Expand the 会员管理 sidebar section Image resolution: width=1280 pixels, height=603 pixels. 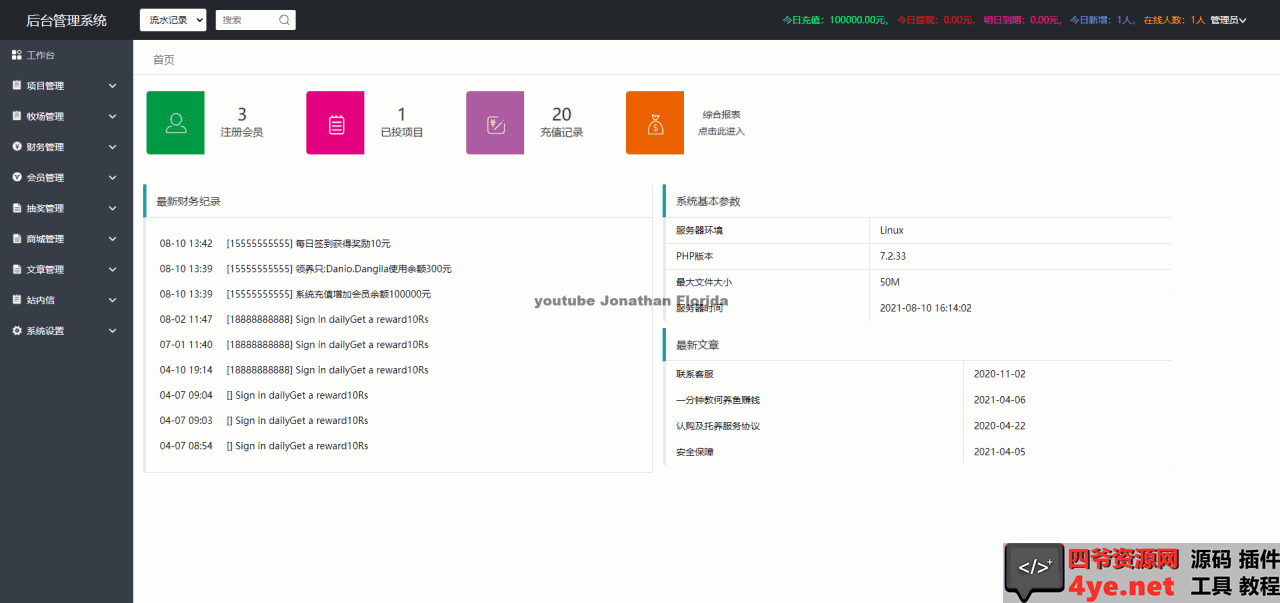pyautogui.click(x=66, y=178)
